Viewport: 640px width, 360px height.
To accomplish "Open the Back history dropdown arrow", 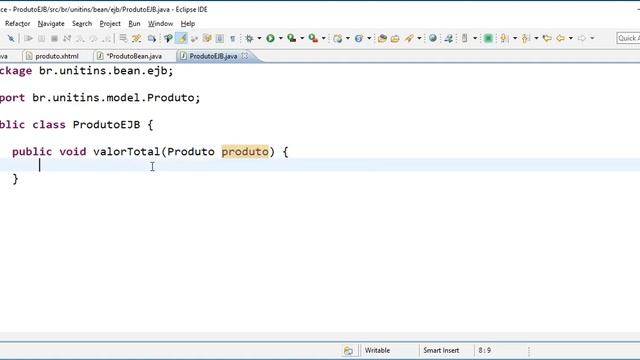I will (571, 38).
